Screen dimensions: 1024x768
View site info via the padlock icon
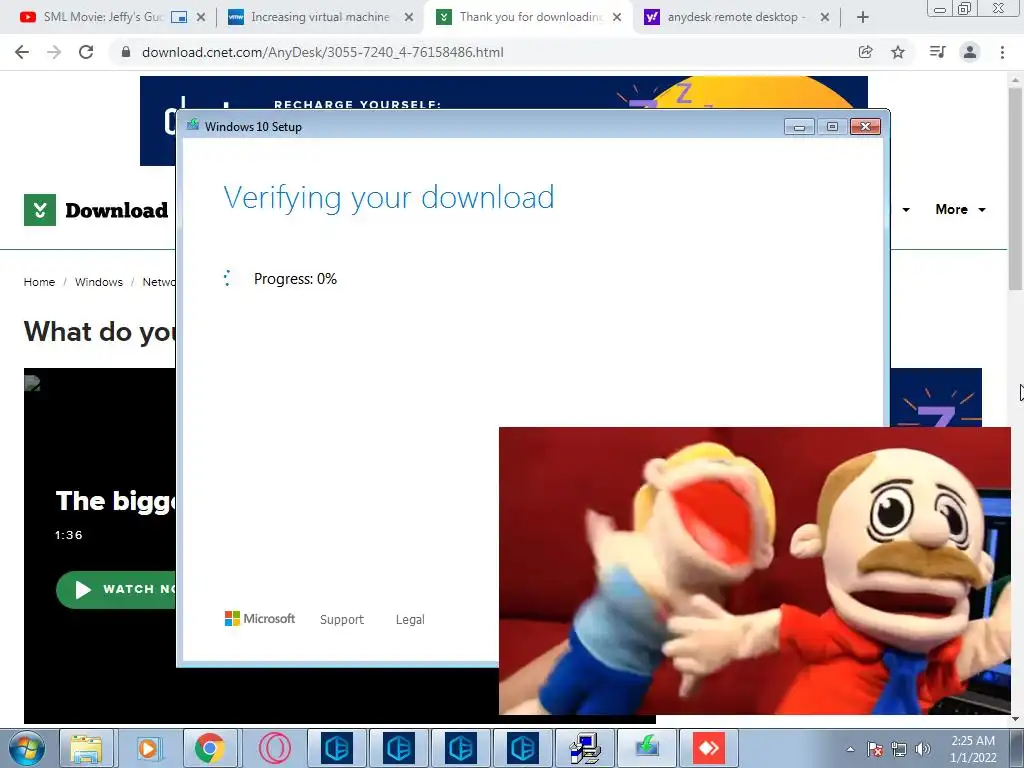pyautogui.click(x=126, y=52)
